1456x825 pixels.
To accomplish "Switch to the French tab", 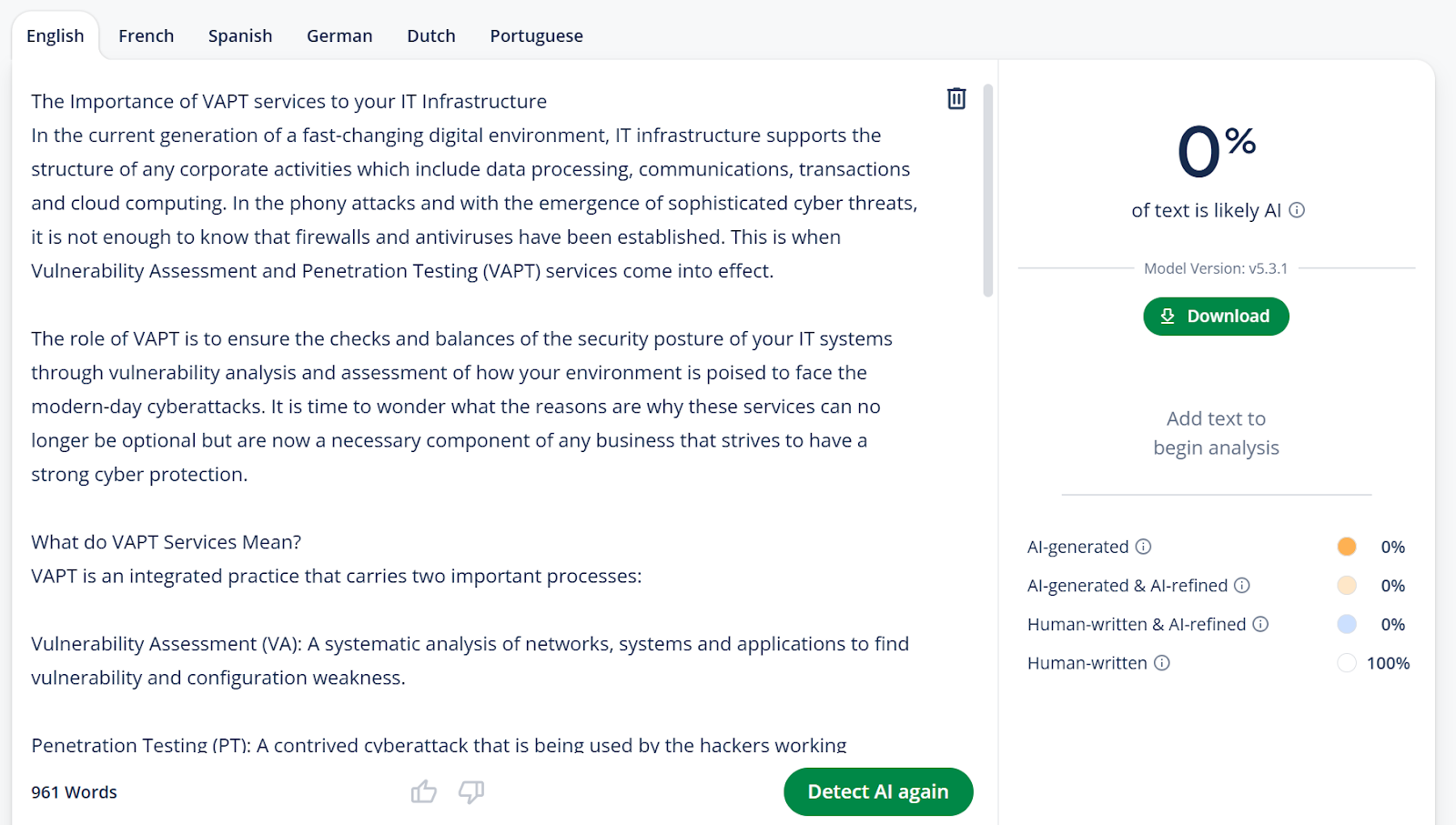I will 146,35.
